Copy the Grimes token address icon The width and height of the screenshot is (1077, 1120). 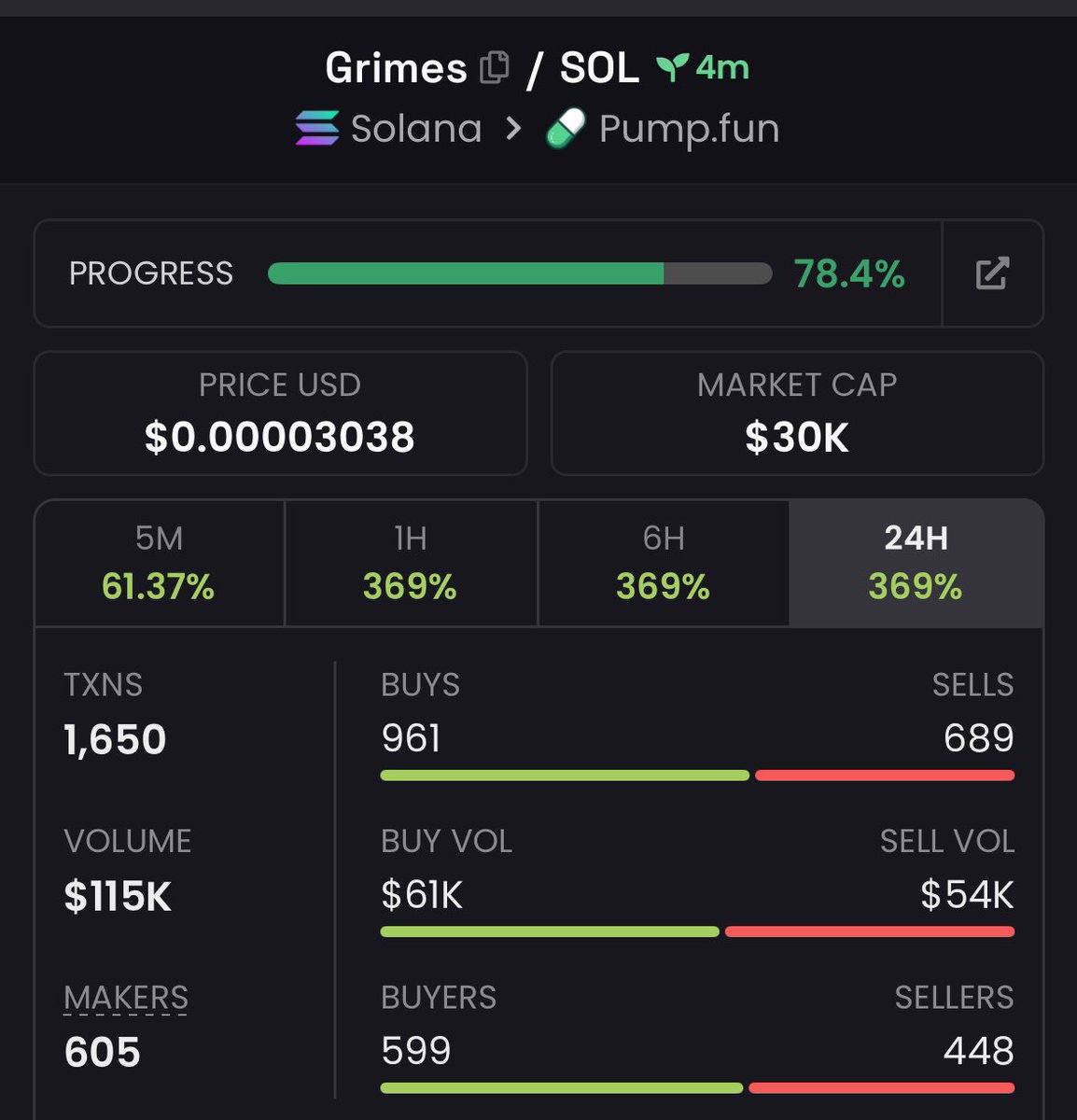click(495, 68)
